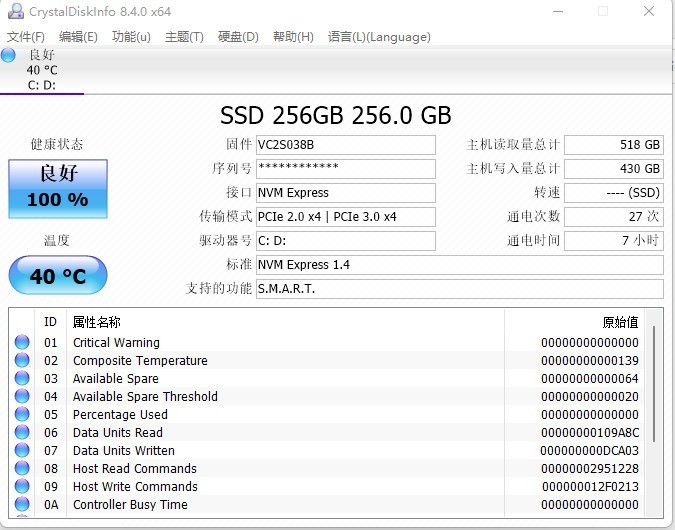Open the 编辑(E) menu
The image size is (675, 530).
coord(78,37)
